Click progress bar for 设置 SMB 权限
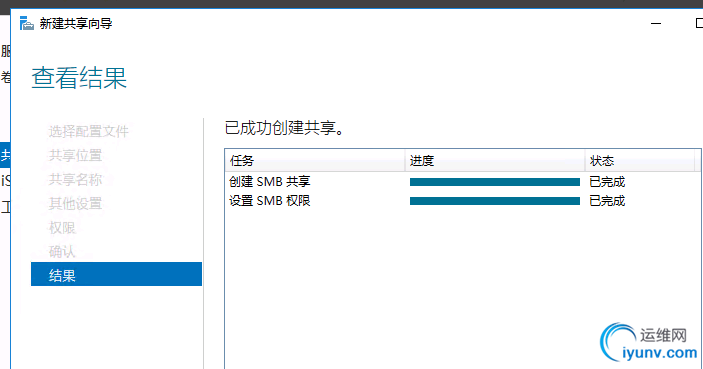703x369 pixels. pyautogui.click(x=495, y=201)
